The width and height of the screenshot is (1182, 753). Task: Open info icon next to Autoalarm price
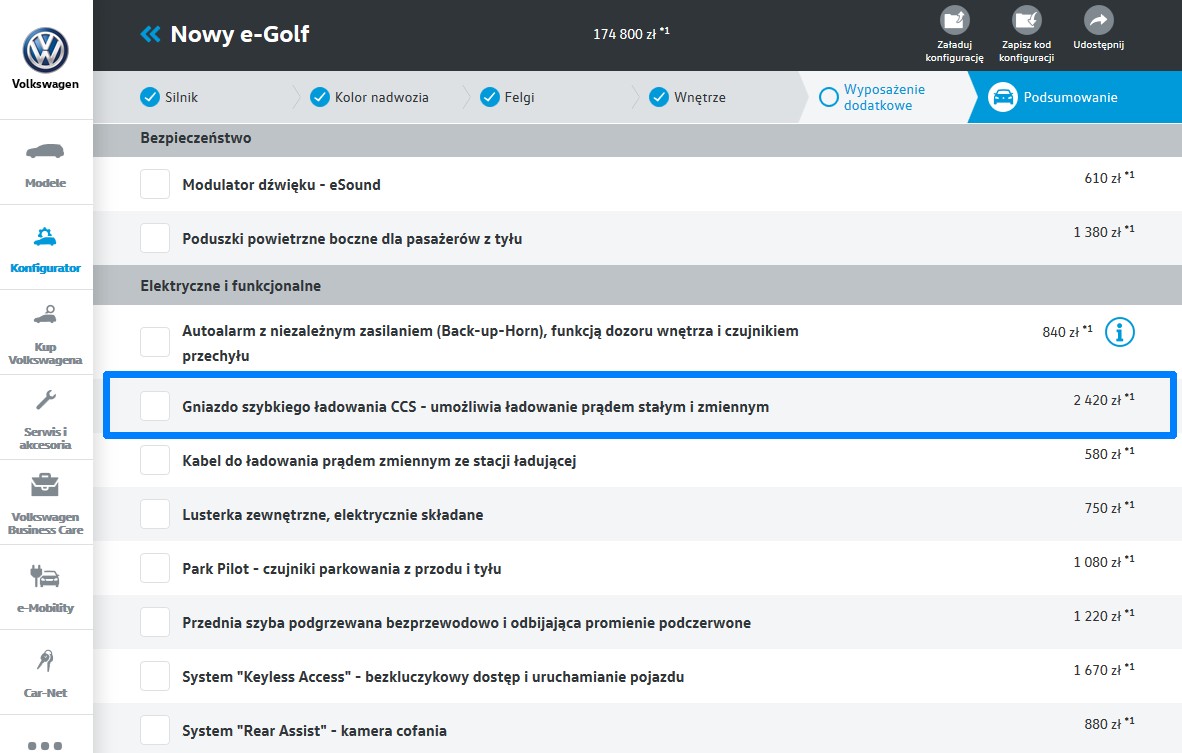[1119, 332]
